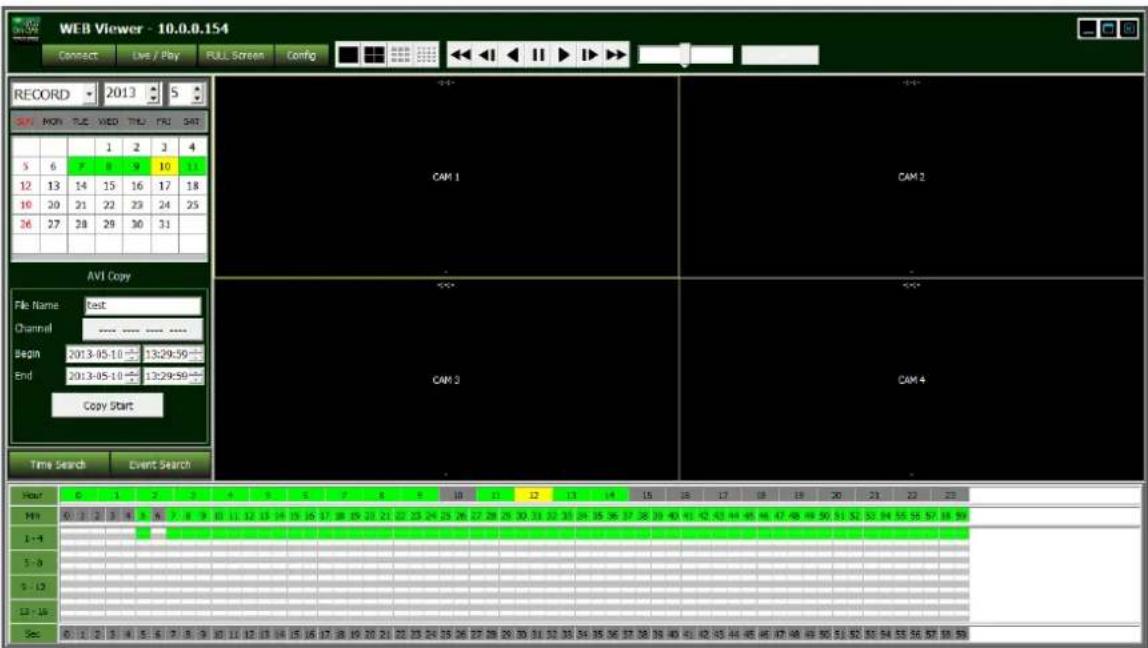
Task: Open FULL Screen mode
Action: pyautogui.click(x=235, y=55)
